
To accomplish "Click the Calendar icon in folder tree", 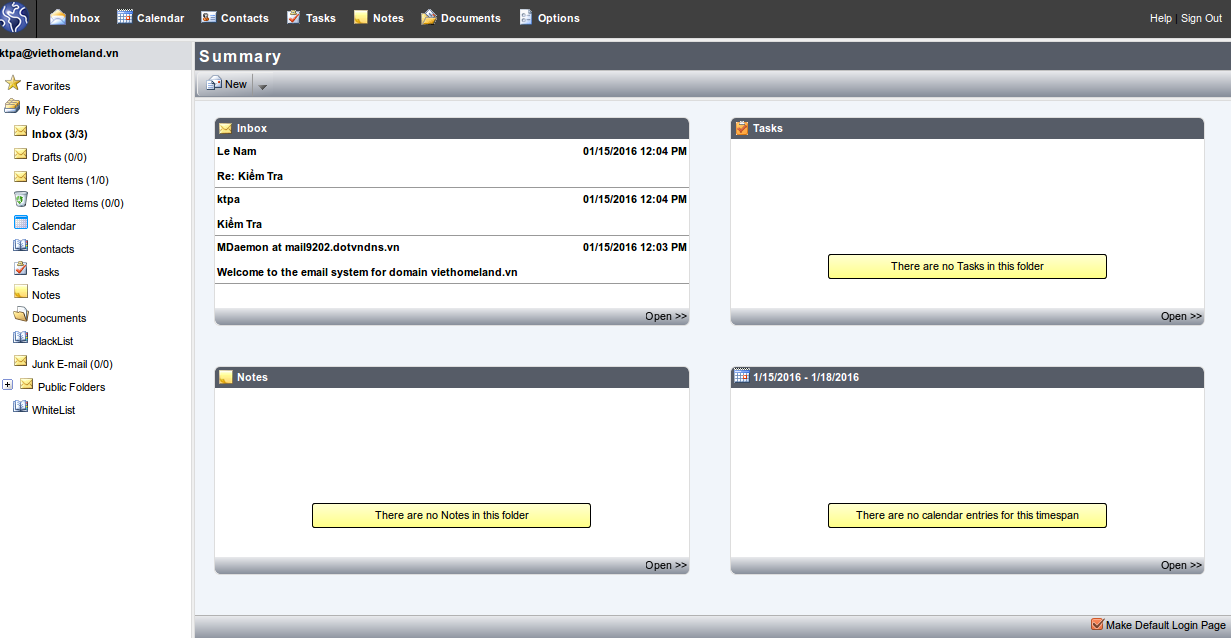I will pyautogui.click(x=21, y=224).
